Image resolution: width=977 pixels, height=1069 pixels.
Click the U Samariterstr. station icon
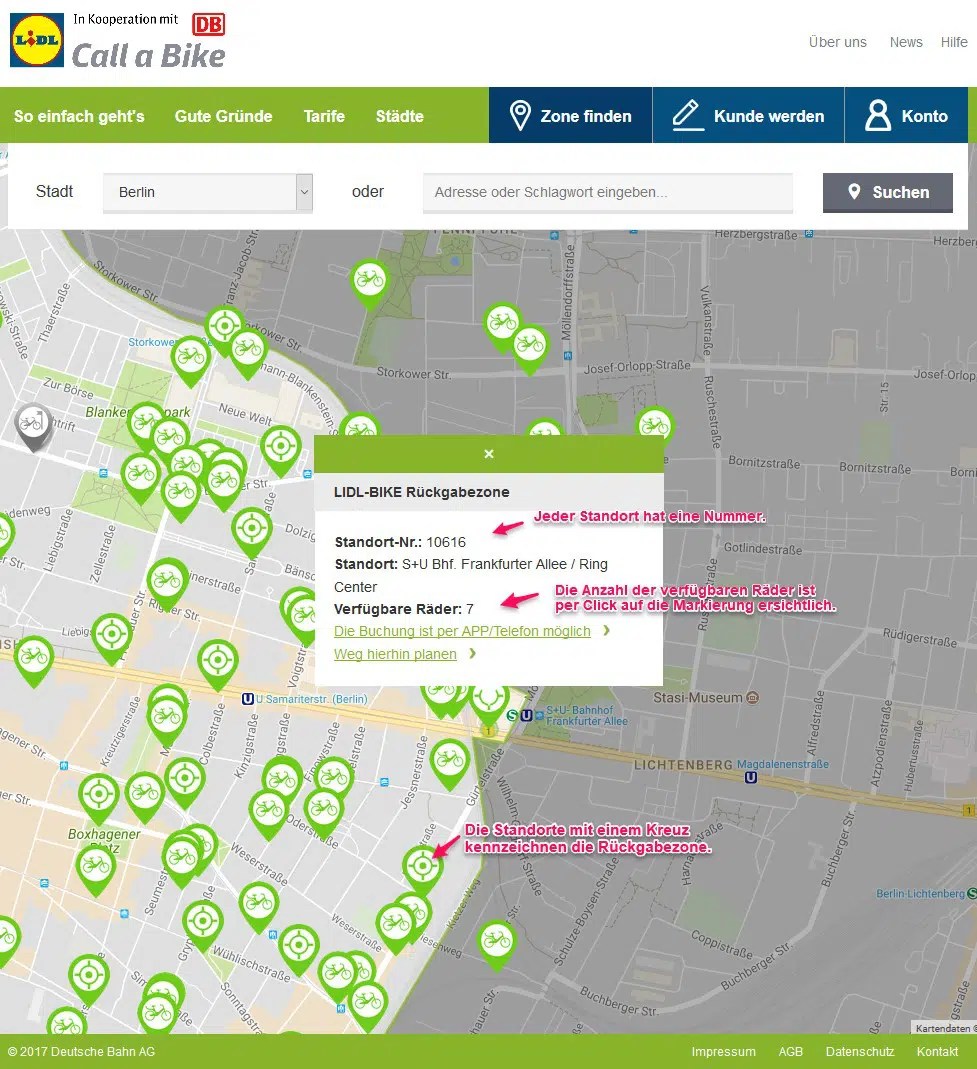pyautogui.click(x=248, y=699)
